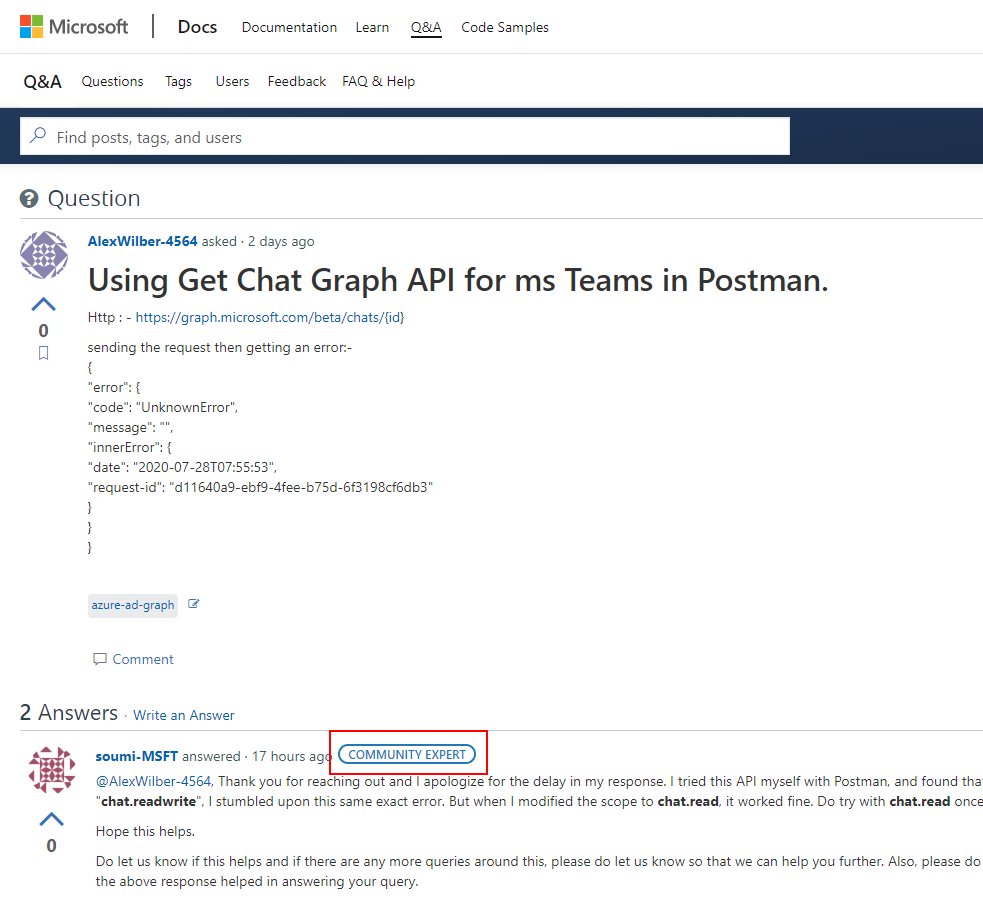The image size is (983, 913).
Task: Click the soumi-MSFT answer vote count
Action: pos(51,846)
